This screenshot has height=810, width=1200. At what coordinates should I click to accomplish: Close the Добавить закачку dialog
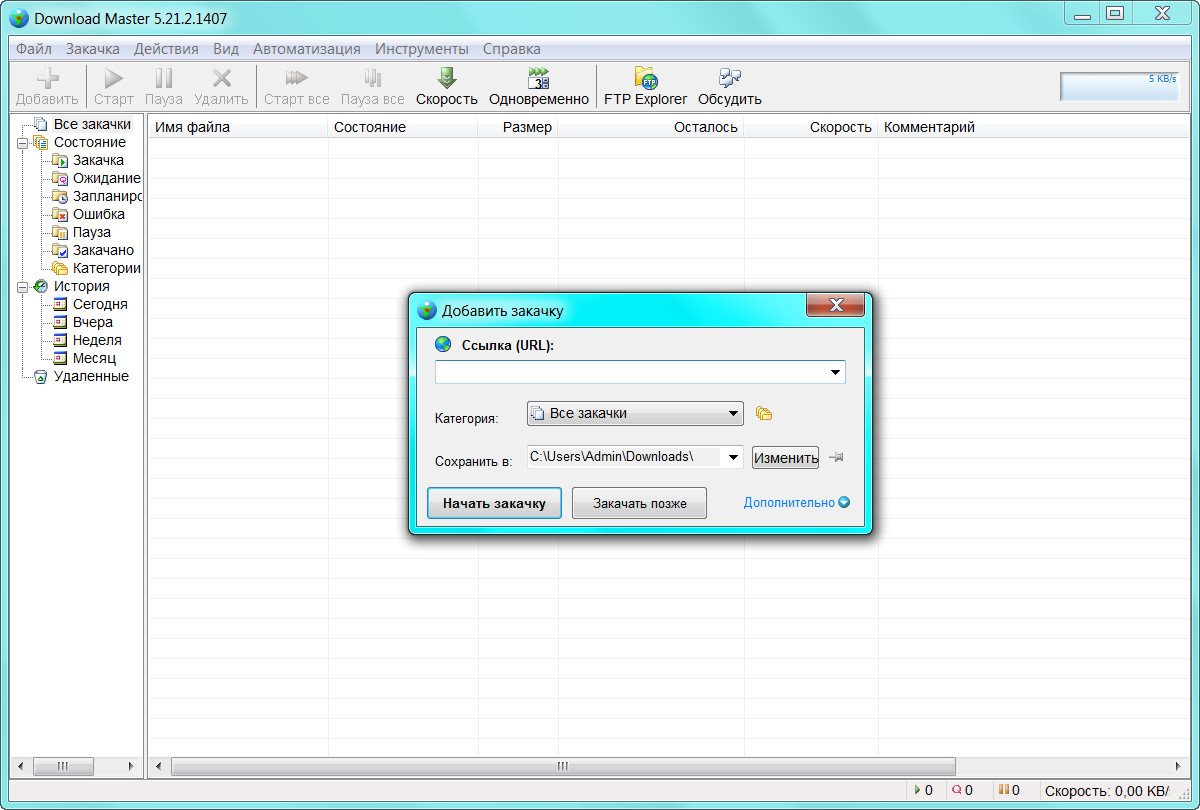[x=836, y=305]
